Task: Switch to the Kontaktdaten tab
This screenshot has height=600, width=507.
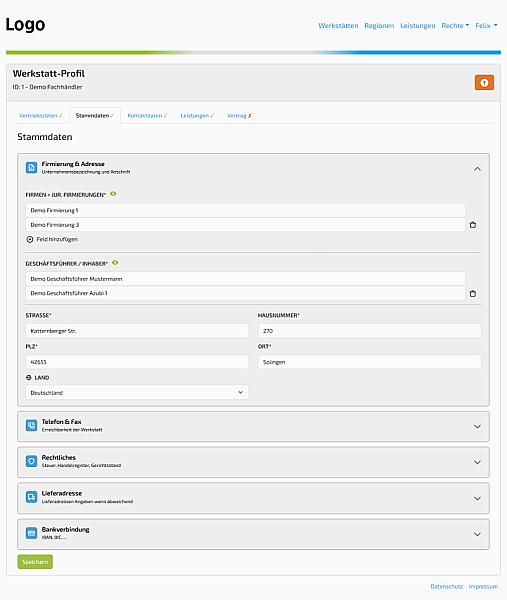Action: (x=147, y=116)
